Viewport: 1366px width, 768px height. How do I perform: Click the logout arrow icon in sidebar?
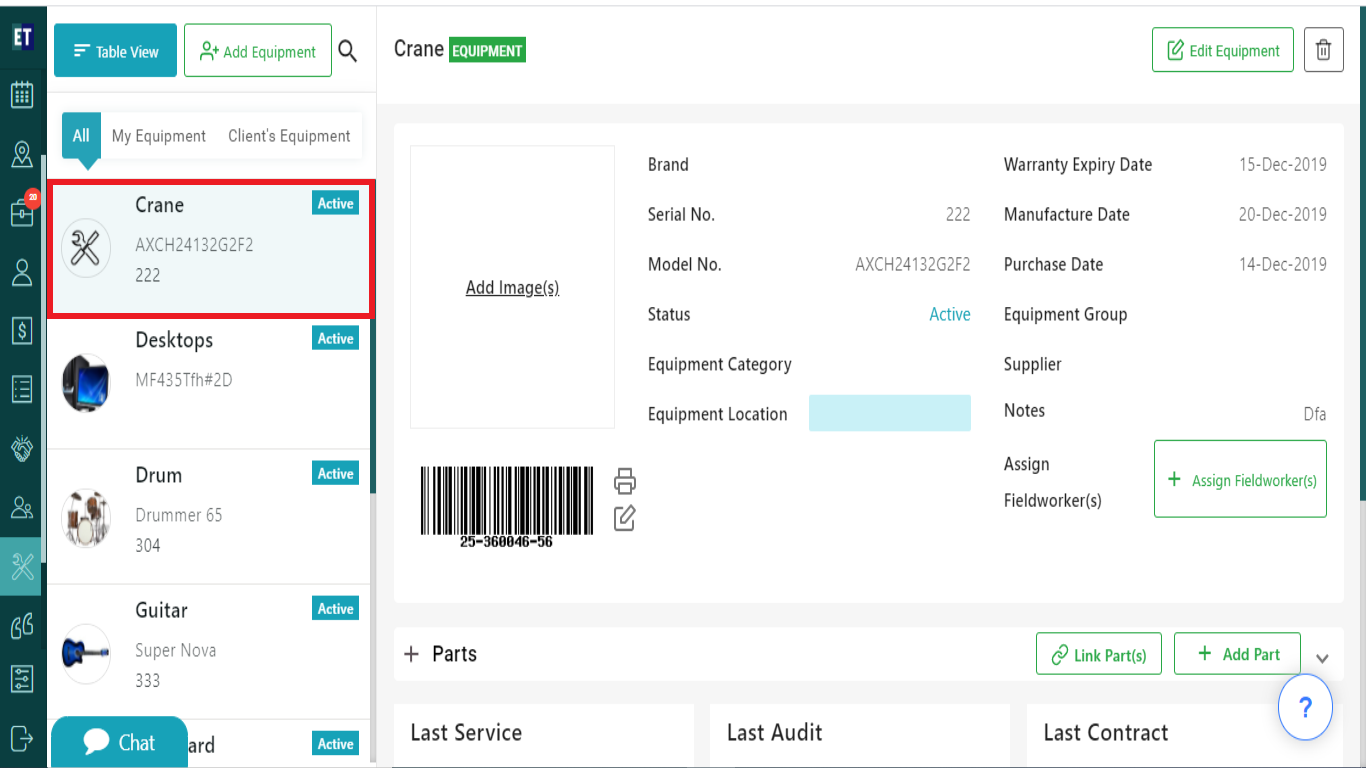click(x=22, y=738)
